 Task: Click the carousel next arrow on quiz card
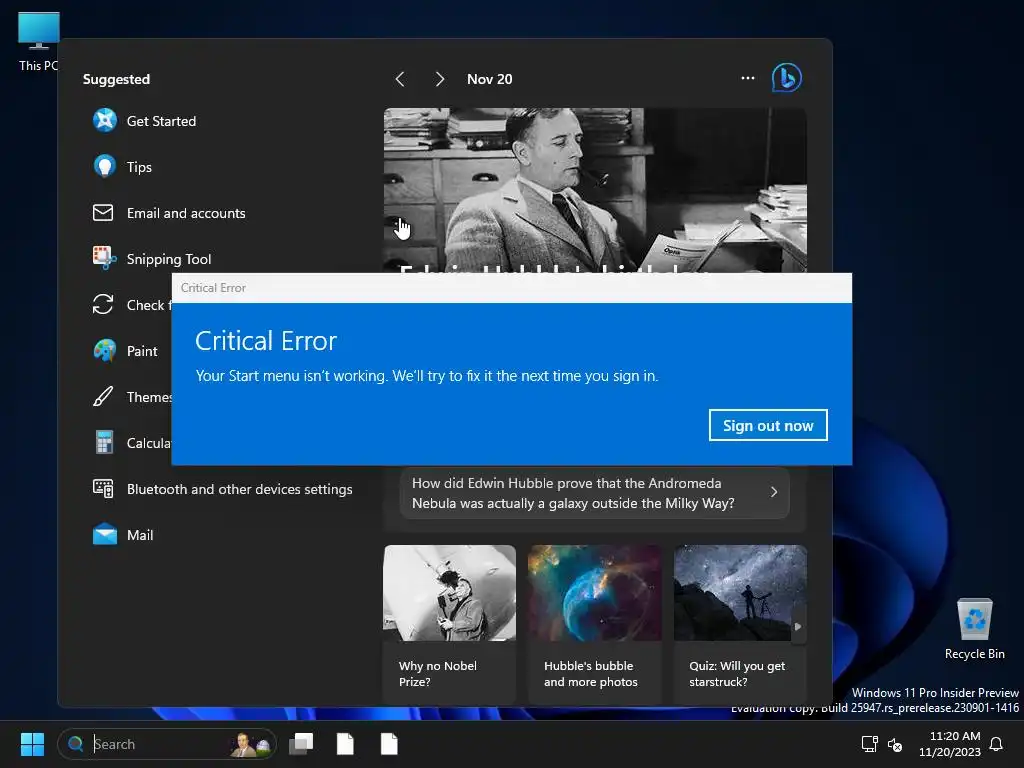pos(798,626)
